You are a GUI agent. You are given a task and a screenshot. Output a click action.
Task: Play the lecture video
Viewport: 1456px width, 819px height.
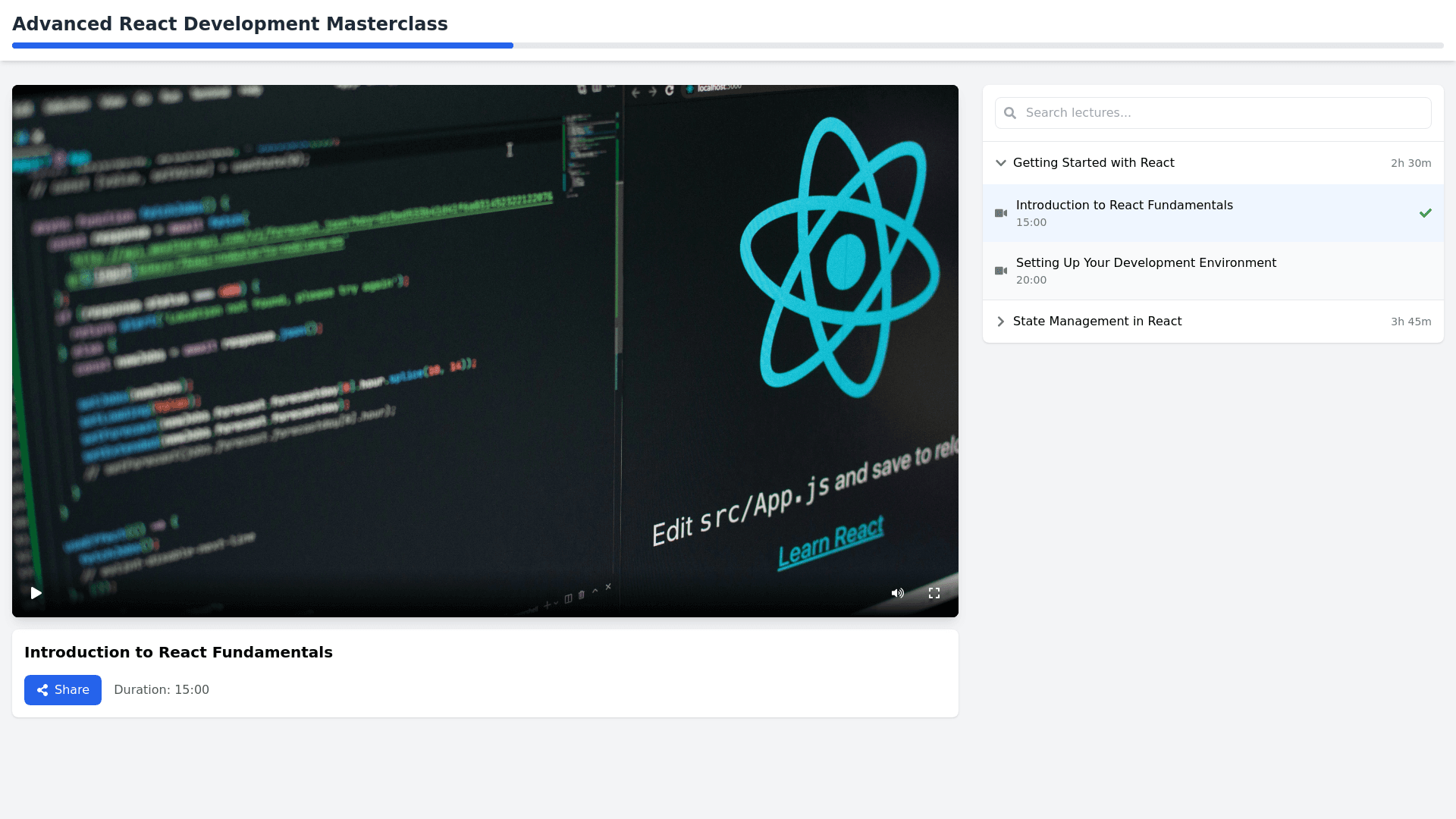click(36, 593)
